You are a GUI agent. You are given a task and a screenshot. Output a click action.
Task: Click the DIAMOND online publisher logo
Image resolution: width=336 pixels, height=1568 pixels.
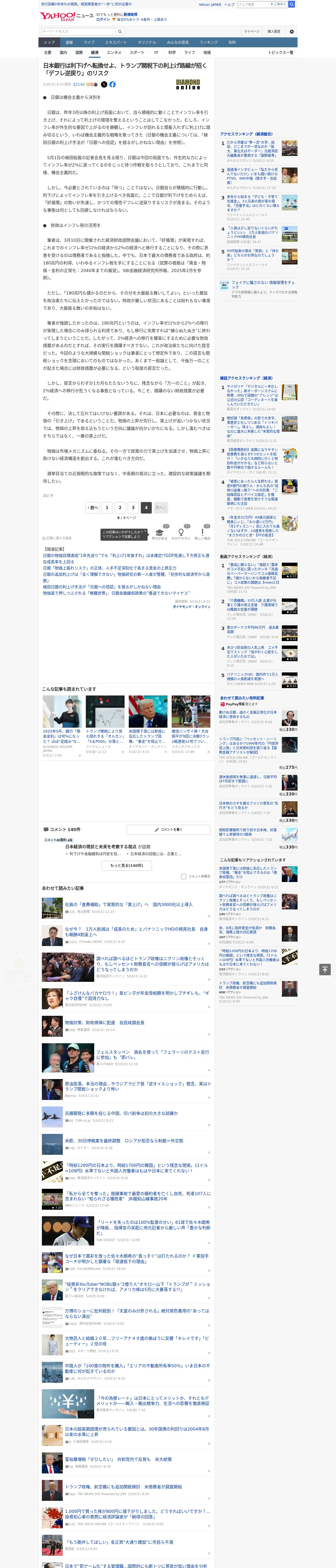tap(188, 85)
